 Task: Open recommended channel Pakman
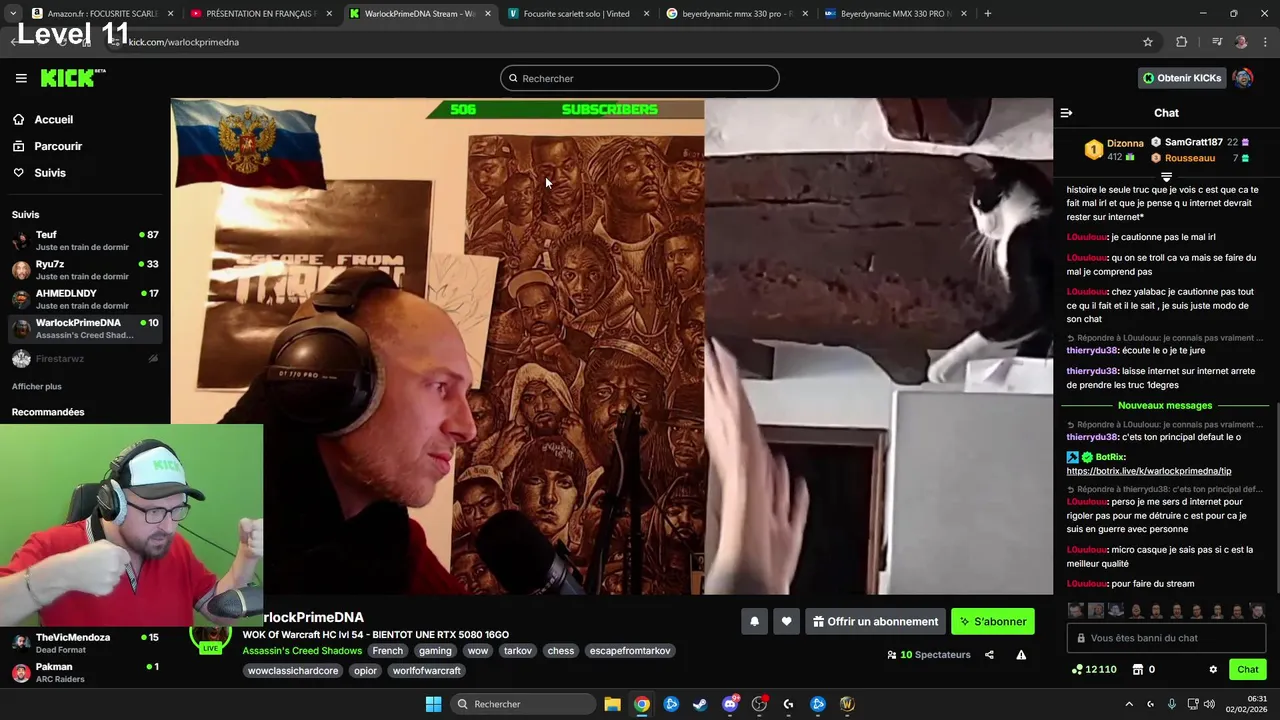click(x=85, y=672)
